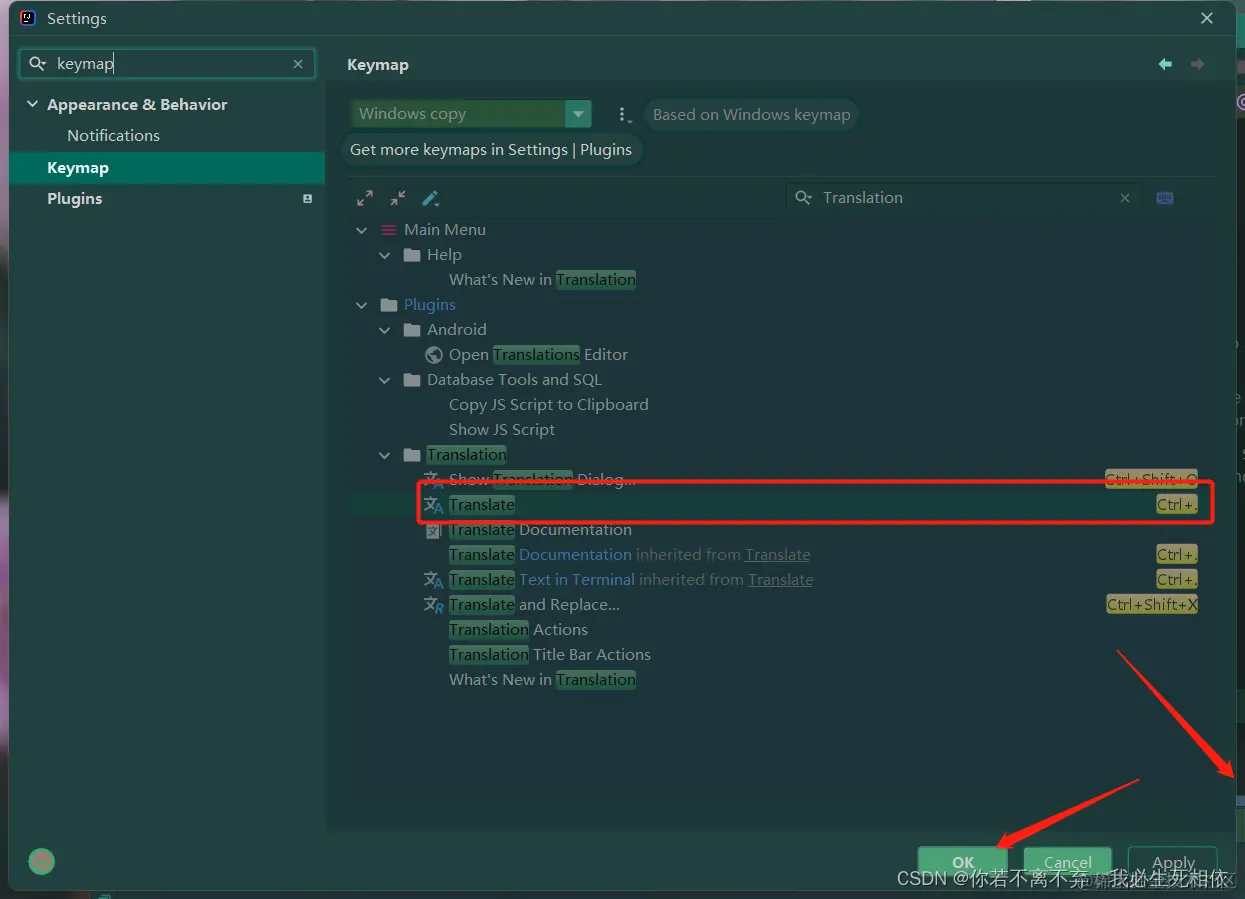This screenshot has height=899, width=1245.
Task: Click the Main Menu icon in tree
Action: (389, 230)
